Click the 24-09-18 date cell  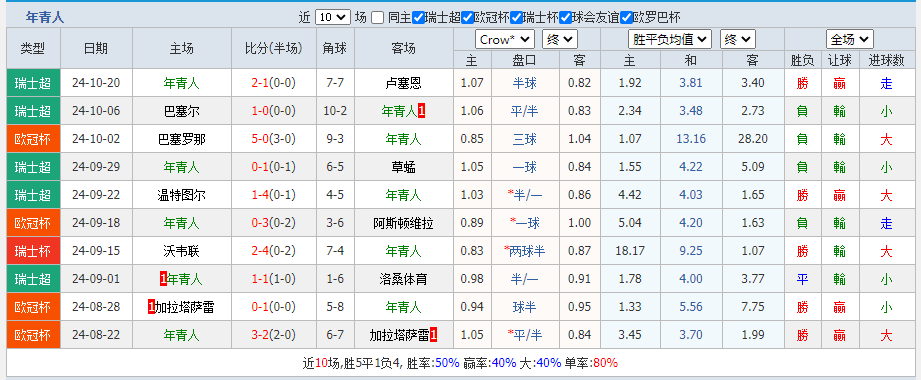coord(96,223)
